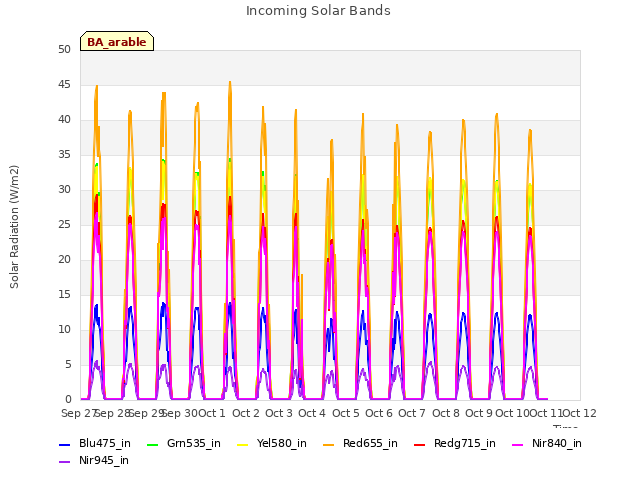Select the Red655_in legend label
The width and height of the screenshot is (640, 480).
370,443
